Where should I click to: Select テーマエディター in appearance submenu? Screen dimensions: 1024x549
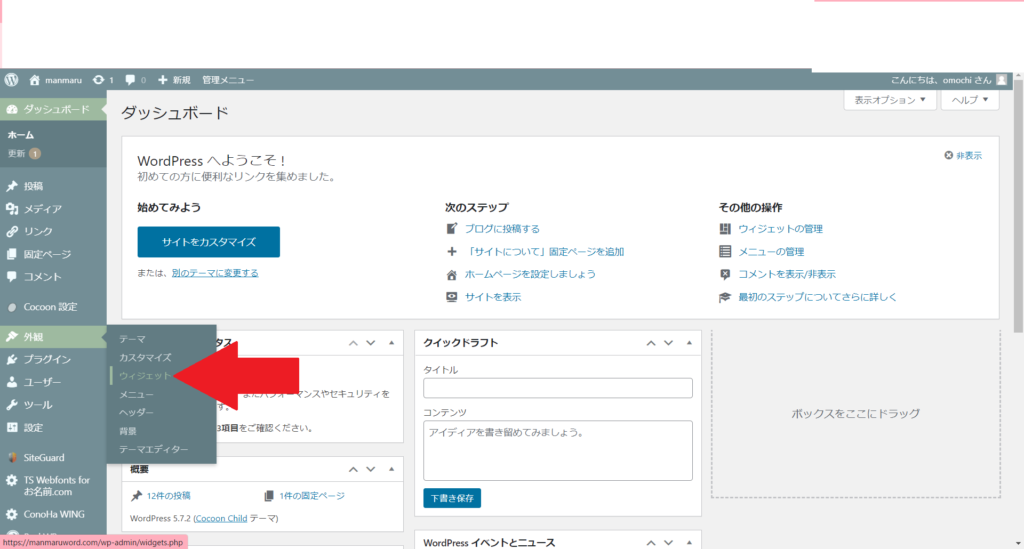click(153, 449)
